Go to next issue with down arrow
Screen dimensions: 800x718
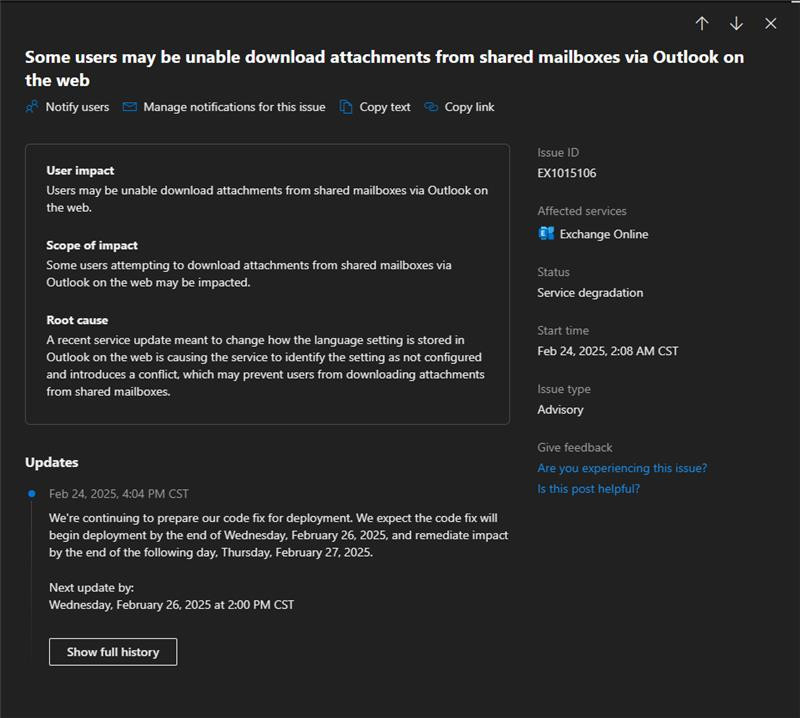736,23
